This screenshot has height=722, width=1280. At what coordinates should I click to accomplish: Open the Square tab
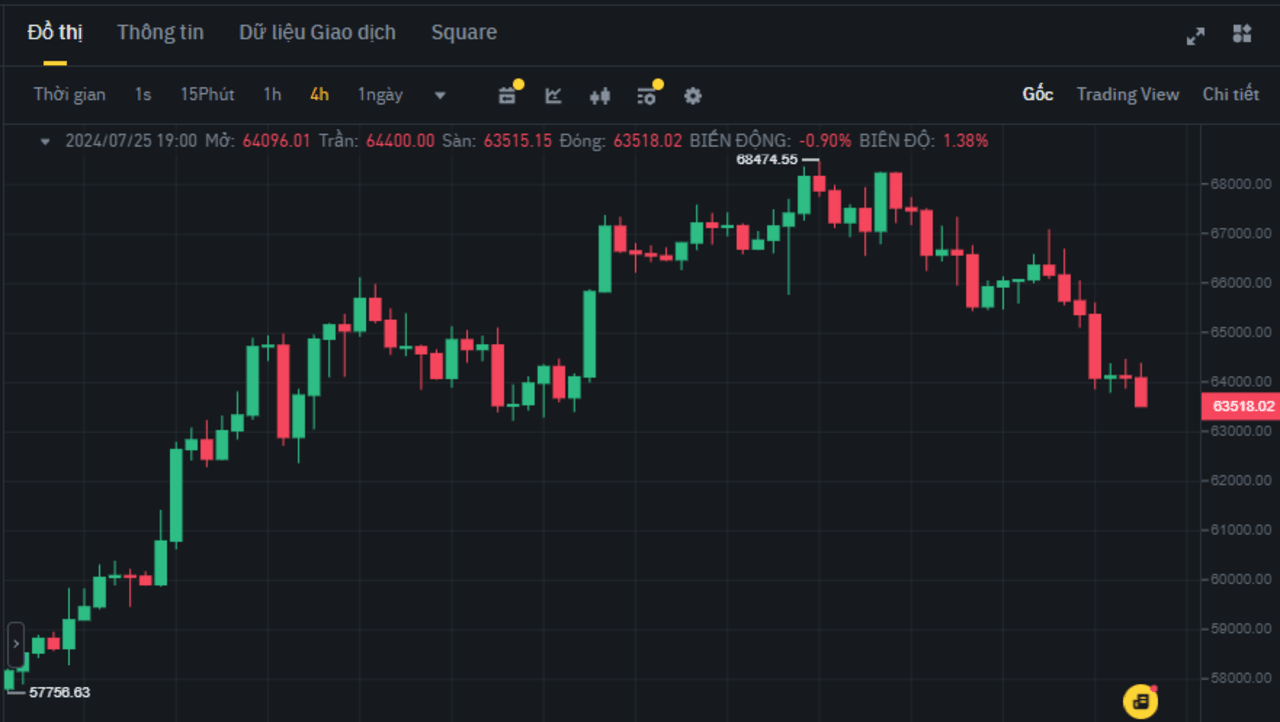(464, 32)
